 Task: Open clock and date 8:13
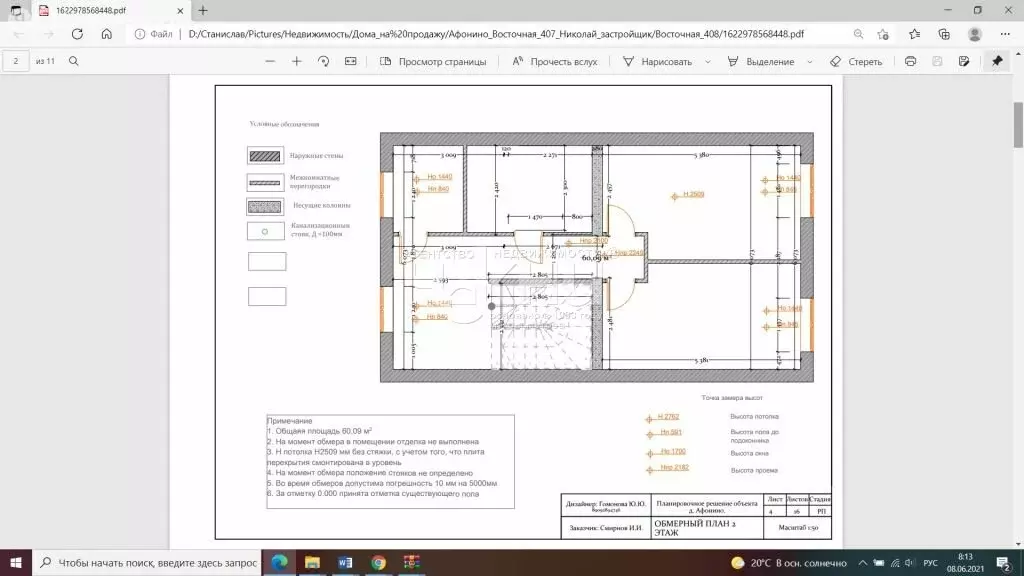click(965, 562)
